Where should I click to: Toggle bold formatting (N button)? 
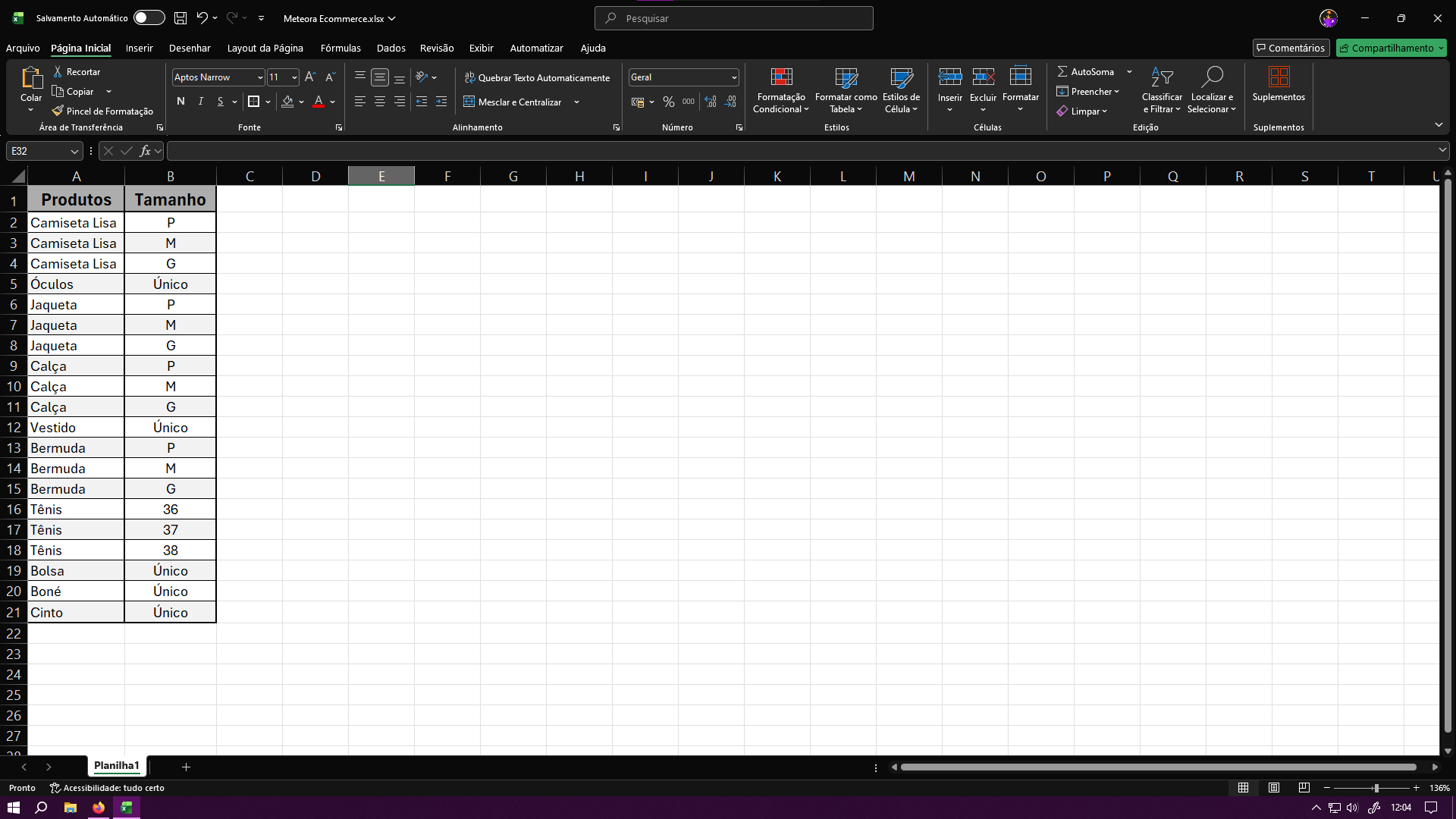(180, 102)
